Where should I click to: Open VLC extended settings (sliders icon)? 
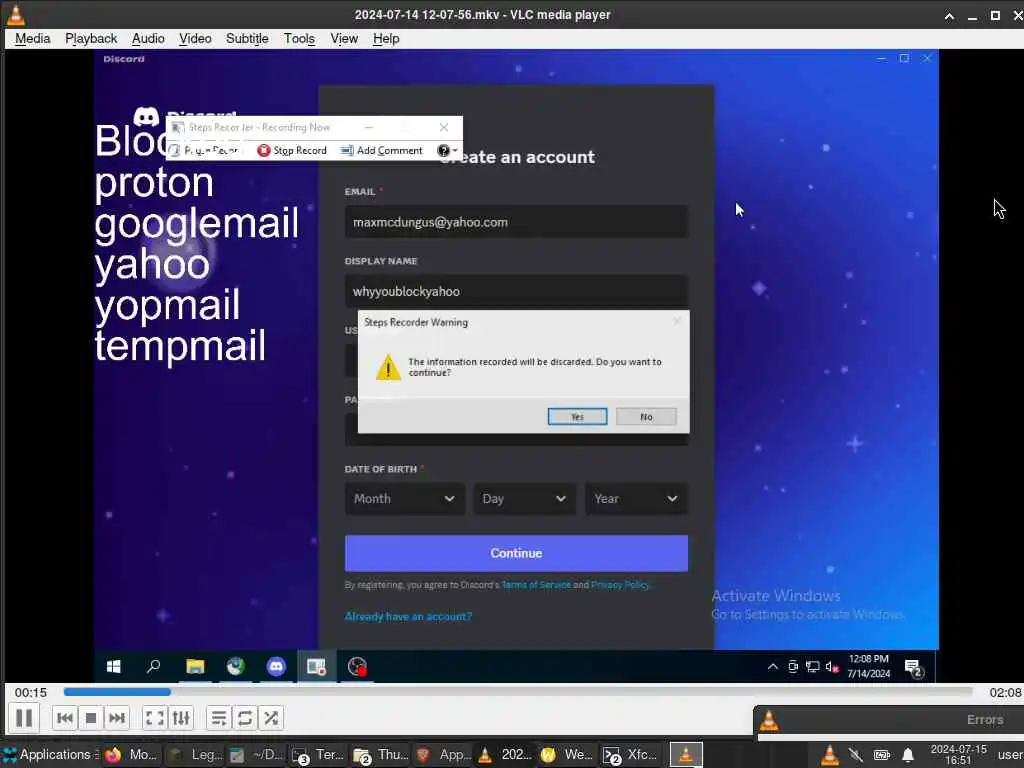[181, 718]
